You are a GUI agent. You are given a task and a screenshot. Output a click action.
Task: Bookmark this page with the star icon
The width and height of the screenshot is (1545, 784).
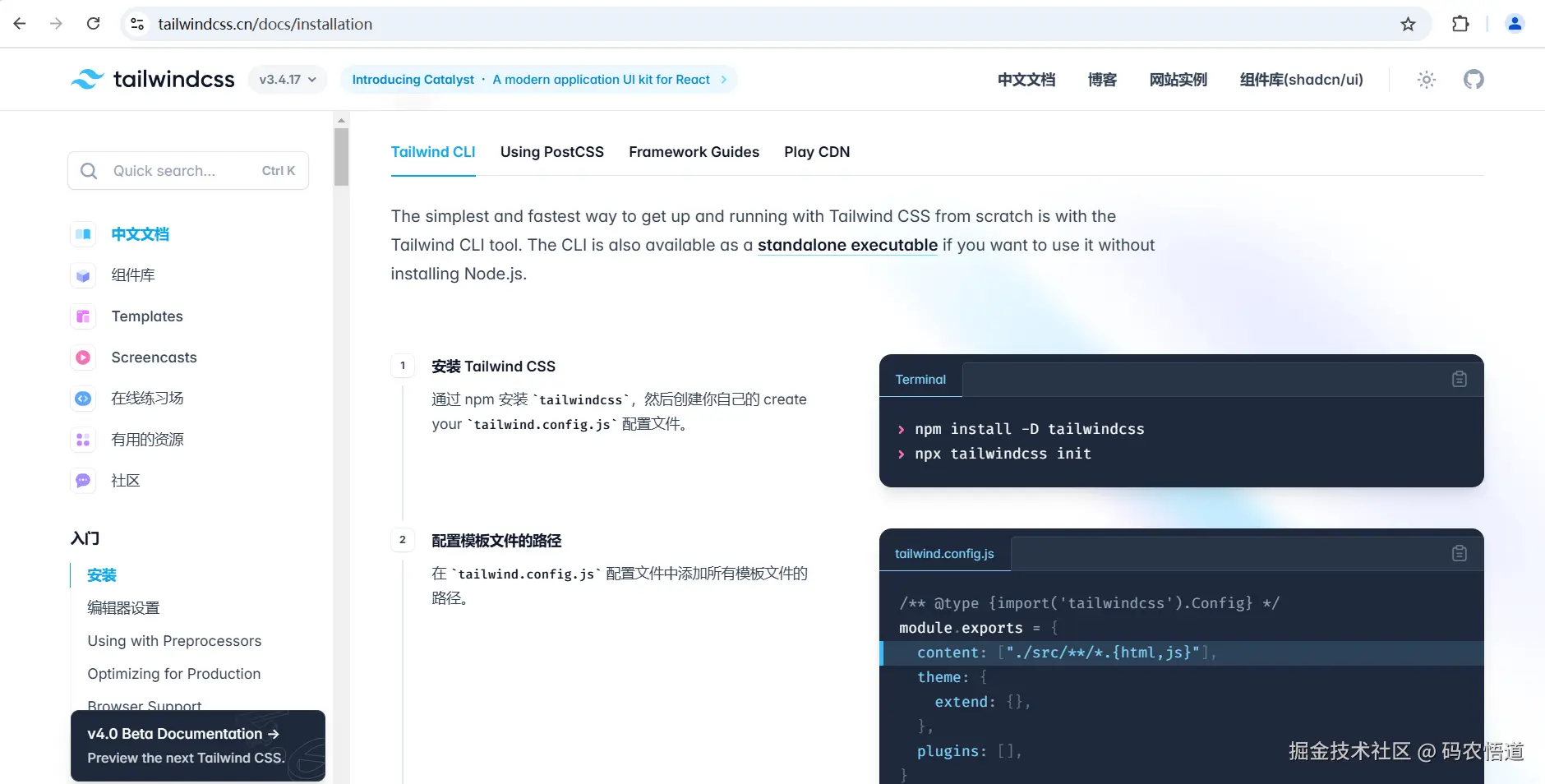[1409, 24]
